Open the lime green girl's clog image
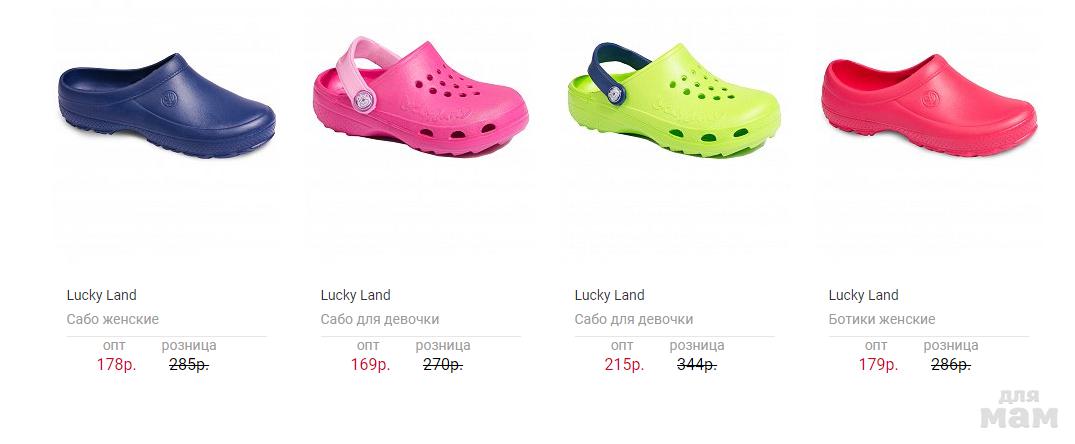The width and height of the screenshot is (1075, 444). (x=674, y=99)
